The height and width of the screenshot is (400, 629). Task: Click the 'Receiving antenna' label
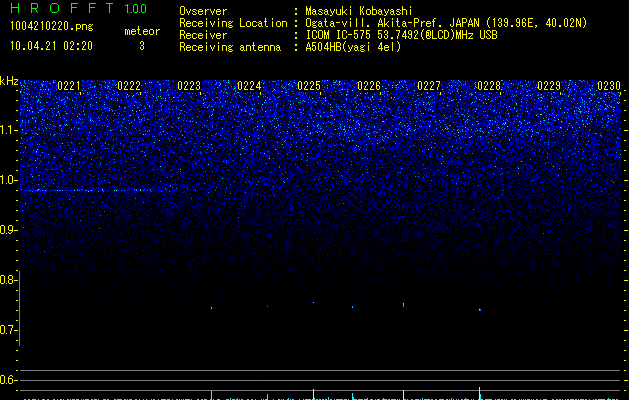pyautogui.click(x=230, y=47)
